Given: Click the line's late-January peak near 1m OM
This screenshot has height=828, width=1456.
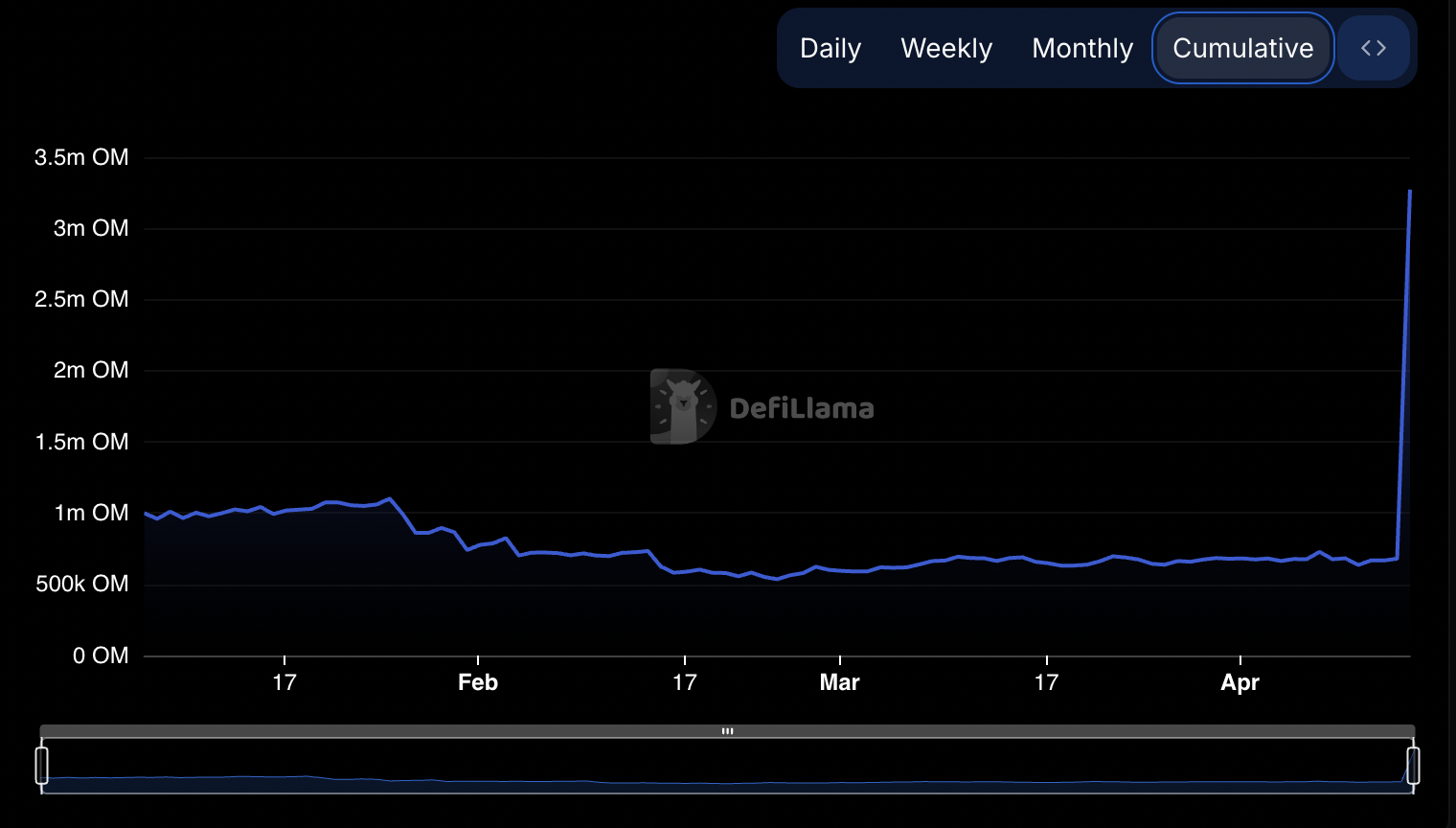Looking at the screenshot, I should [x=389, y=498].
